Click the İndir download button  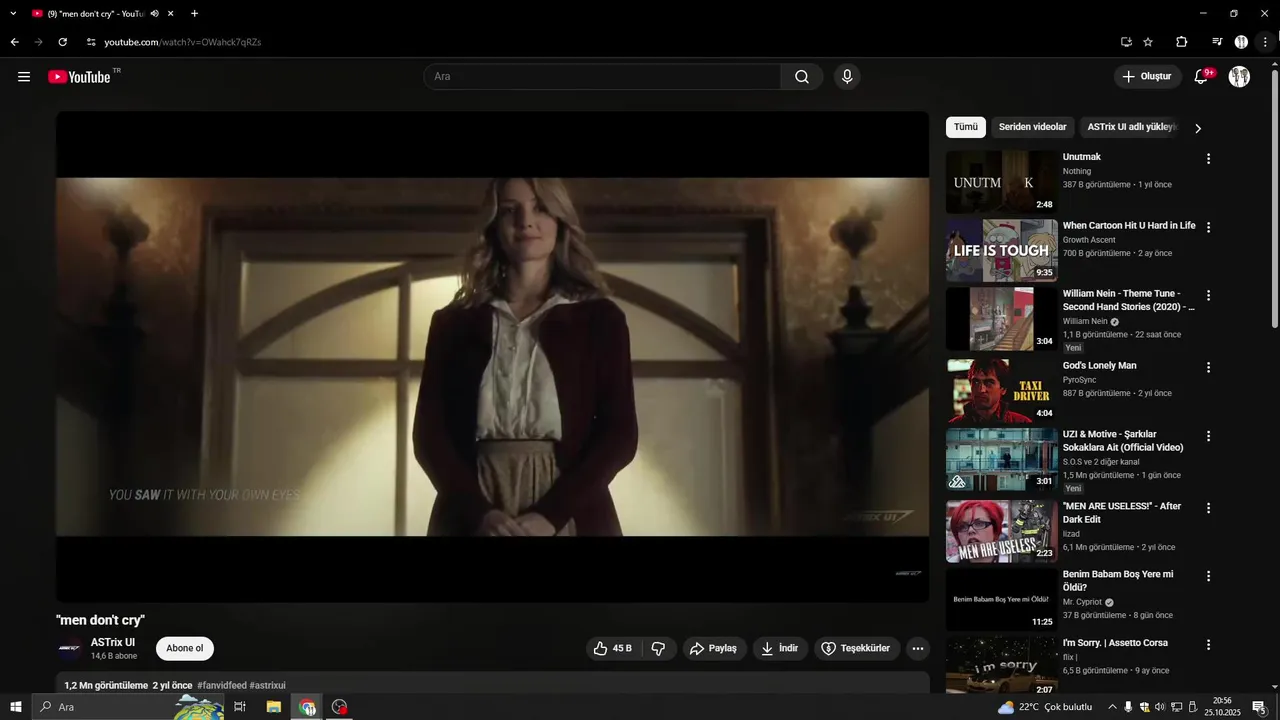pyautogui.click(x=780, y=648)
